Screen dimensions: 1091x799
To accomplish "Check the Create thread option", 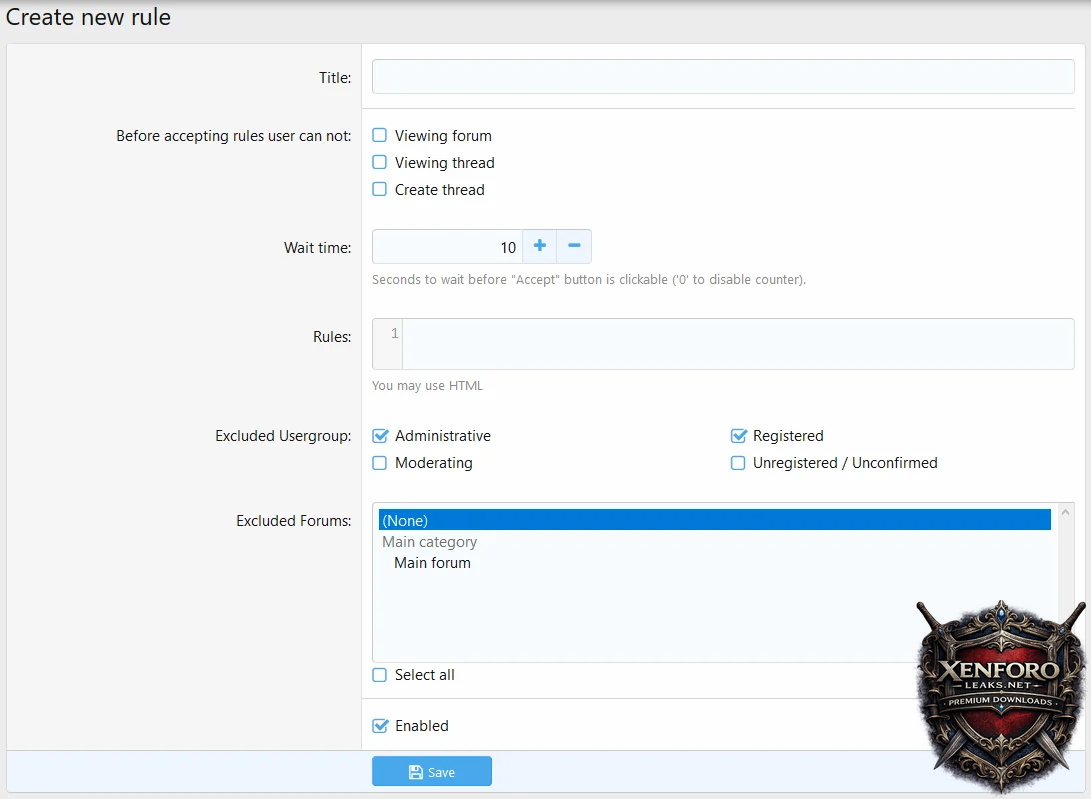I will click(x=380, y=189).
